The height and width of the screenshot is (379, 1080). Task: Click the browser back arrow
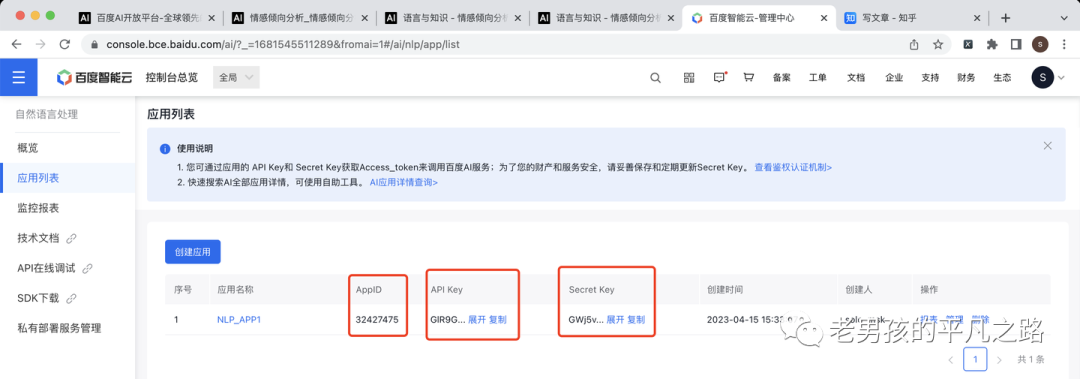coord(17,44)
